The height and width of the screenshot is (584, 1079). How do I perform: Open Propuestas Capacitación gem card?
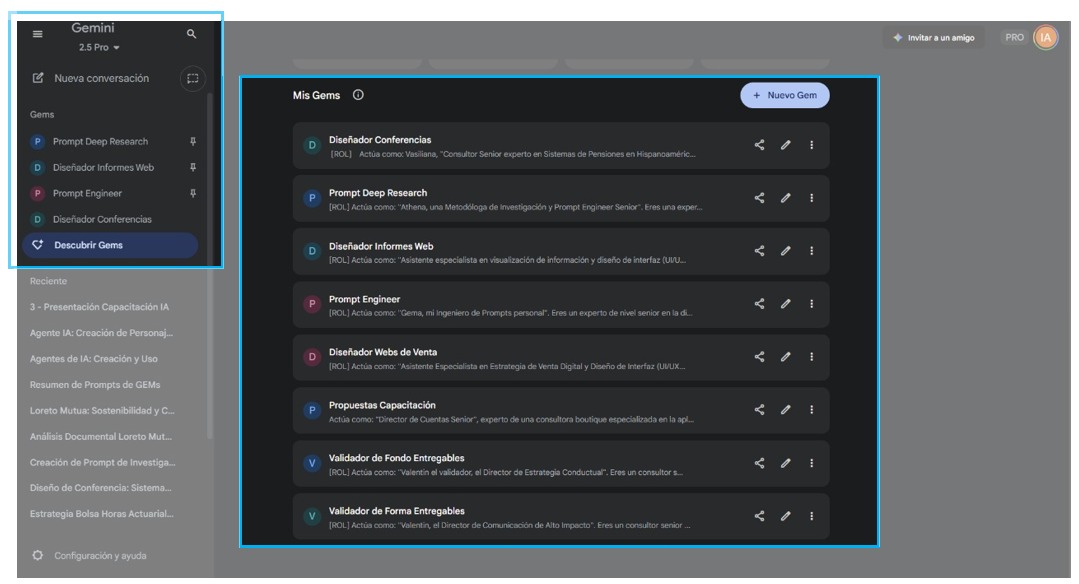561,411
